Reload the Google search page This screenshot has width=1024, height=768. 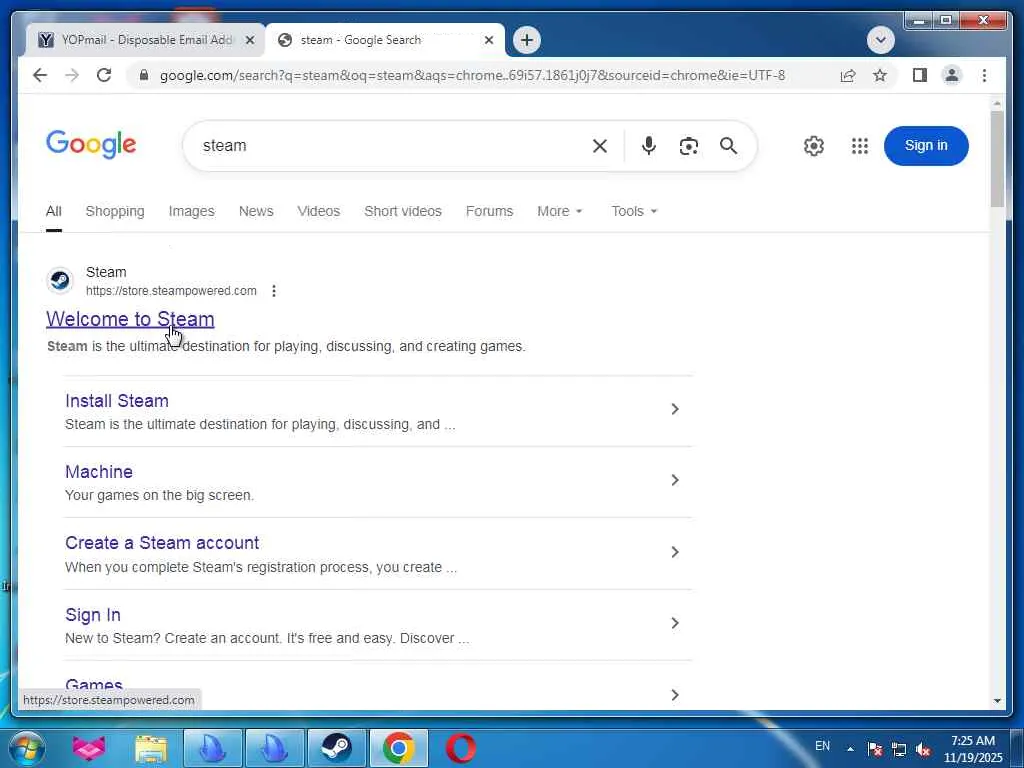pyautogui.click(x=104, y=75)
